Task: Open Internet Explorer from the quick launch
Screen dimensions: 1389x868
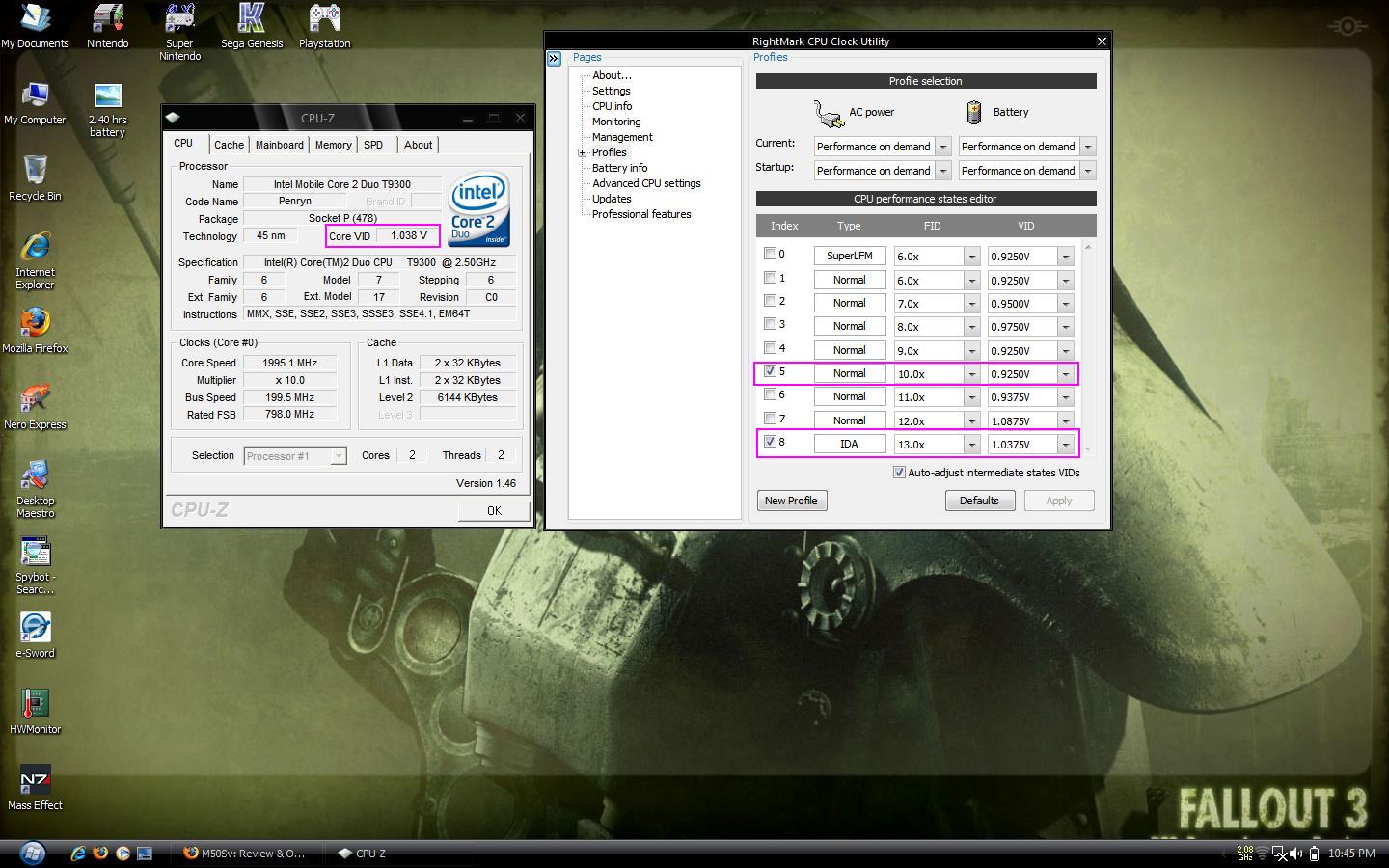Action: 78,853
